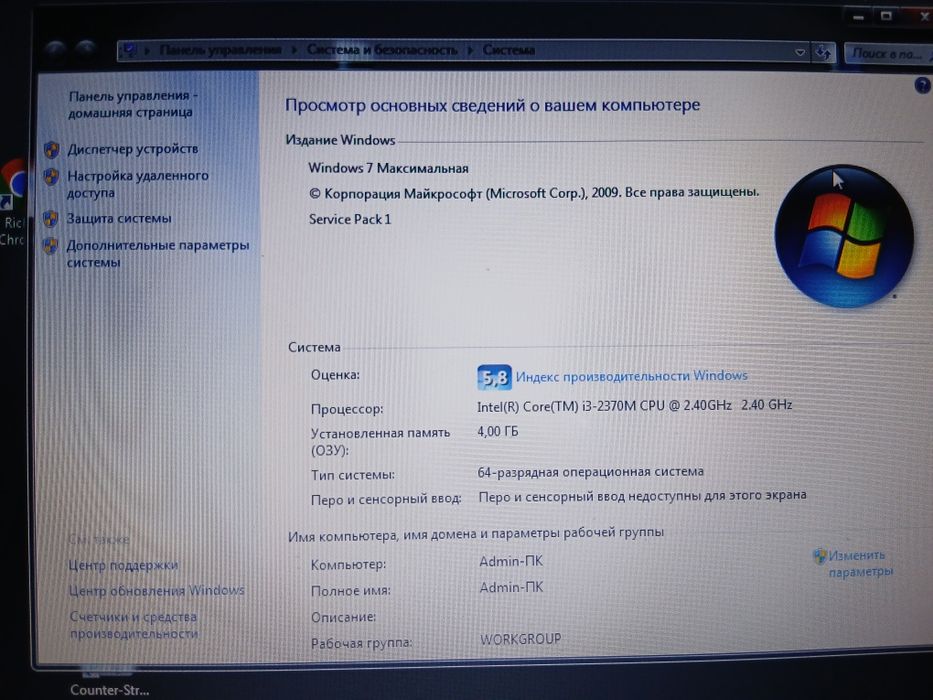Click the Microsoft Corp. 2009 copyright line

click(534, 193)
